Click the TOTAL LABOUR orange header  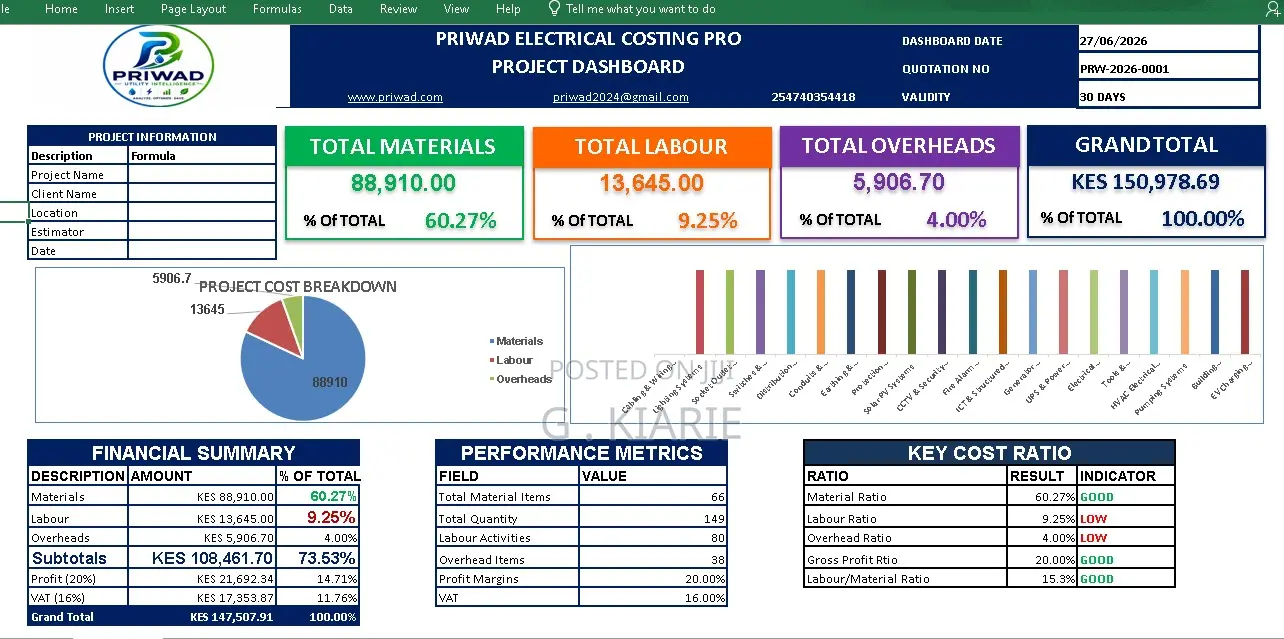coord(651,146)
